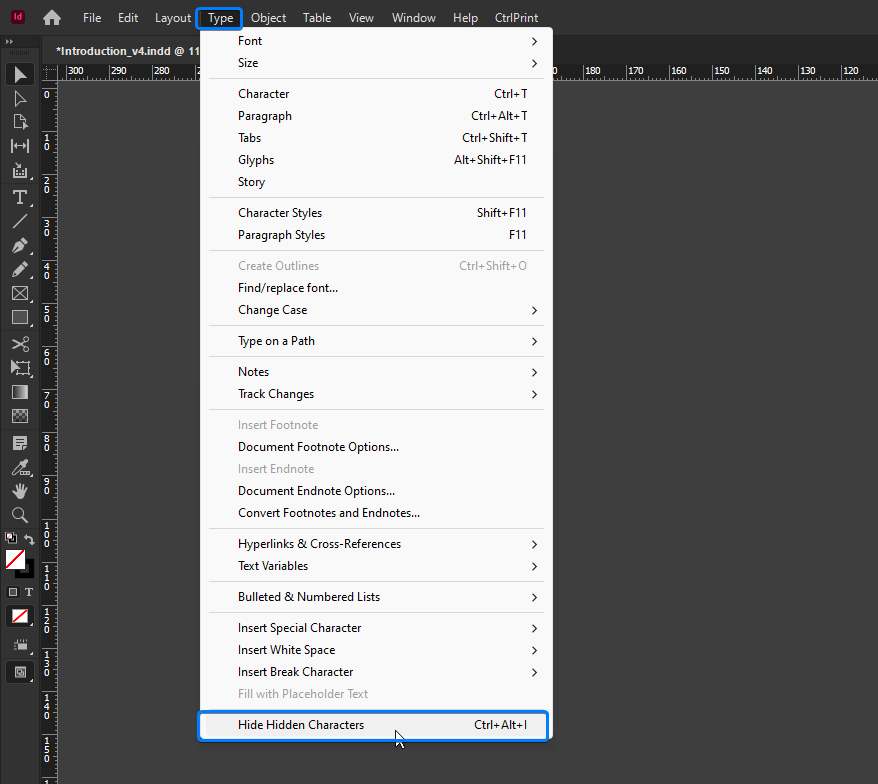Choose Story in the Type menu

coord(376,182)
